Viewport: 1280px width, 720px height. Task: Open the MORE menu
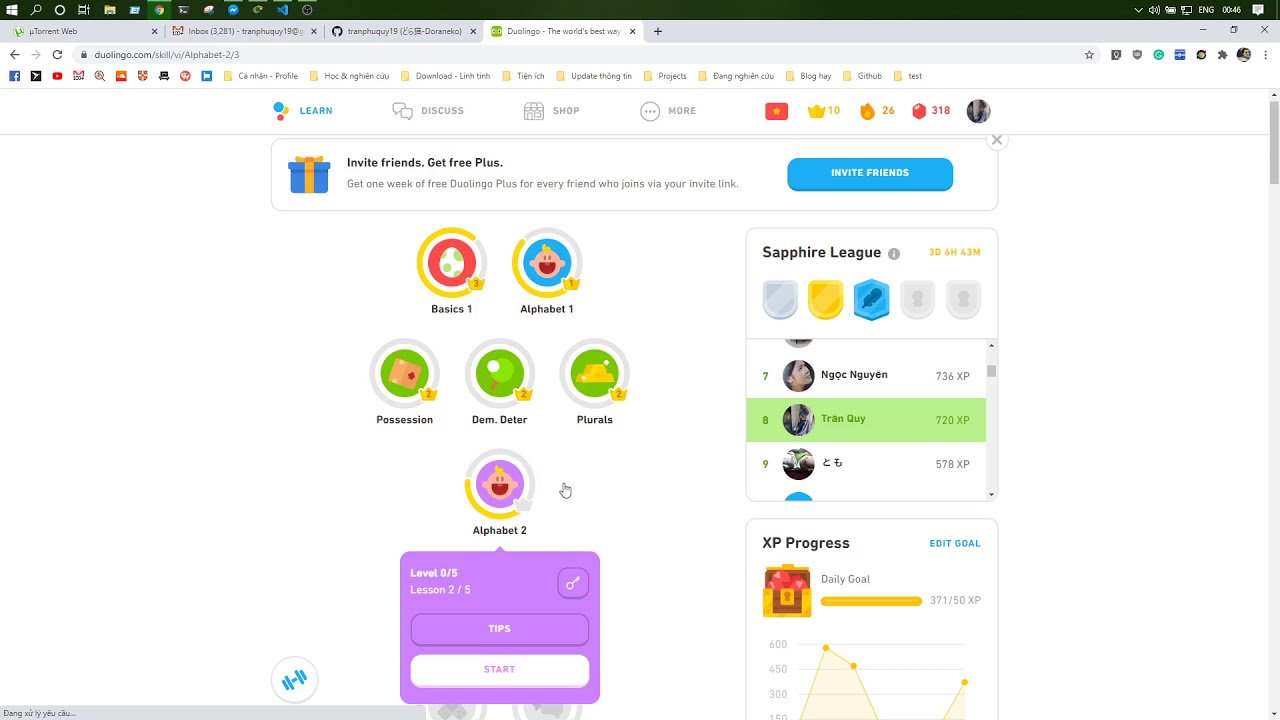tap(668, 111)
